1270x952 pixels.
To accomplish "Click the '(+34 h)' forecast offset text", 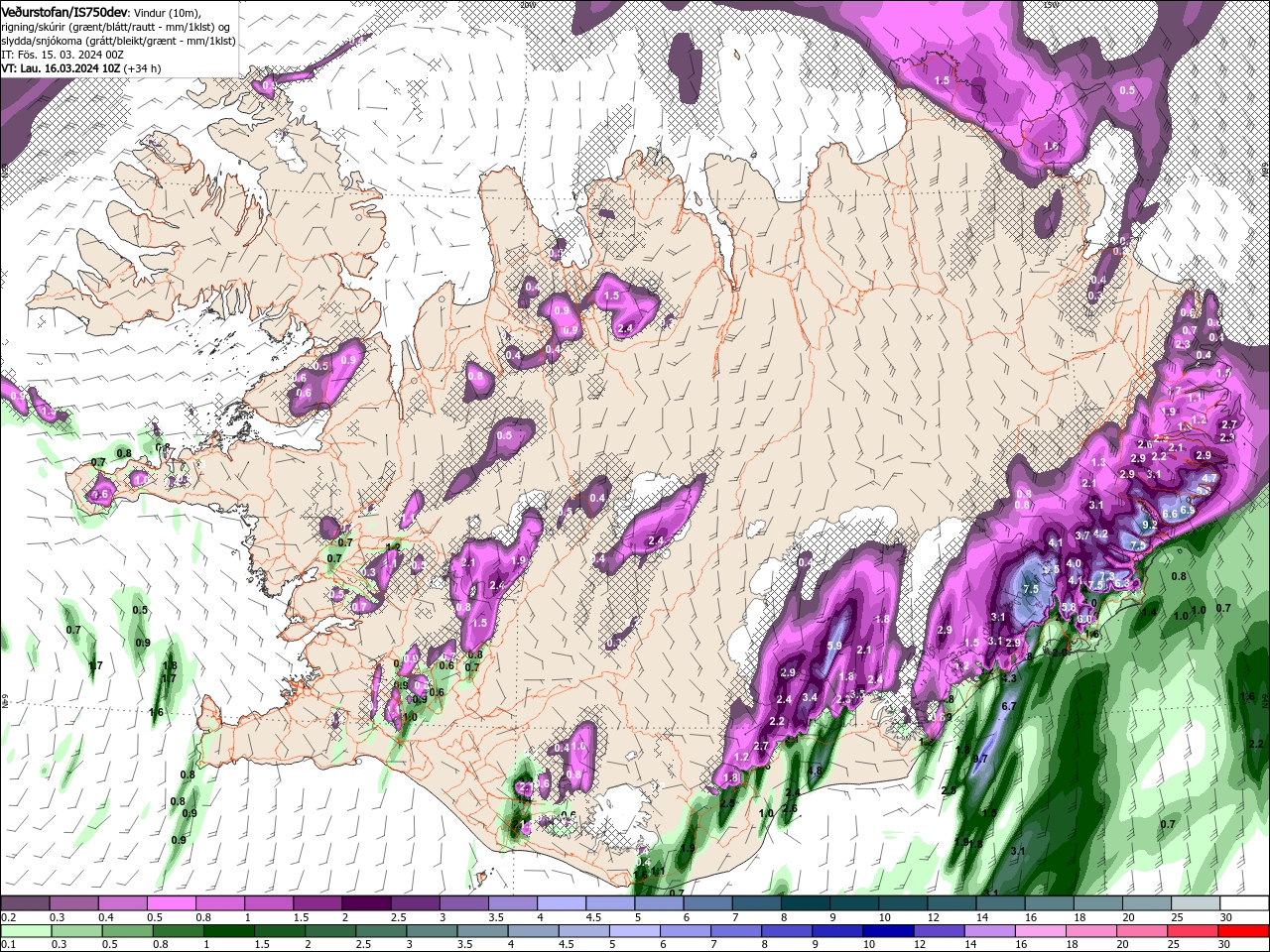I will pyautogui.click(x=143, y=68).
